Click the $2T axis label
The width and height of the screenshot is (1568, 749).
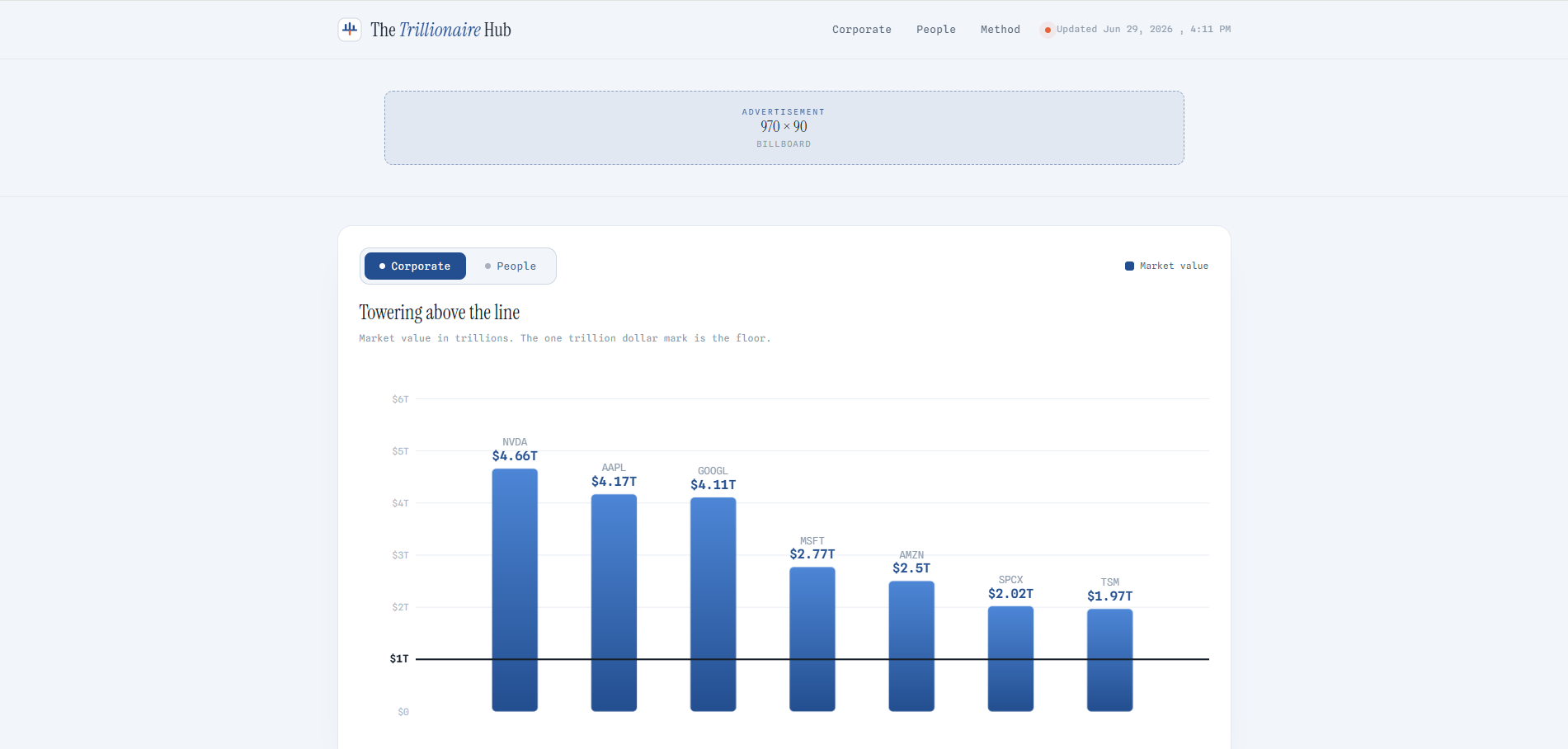[x=400, y=607]
